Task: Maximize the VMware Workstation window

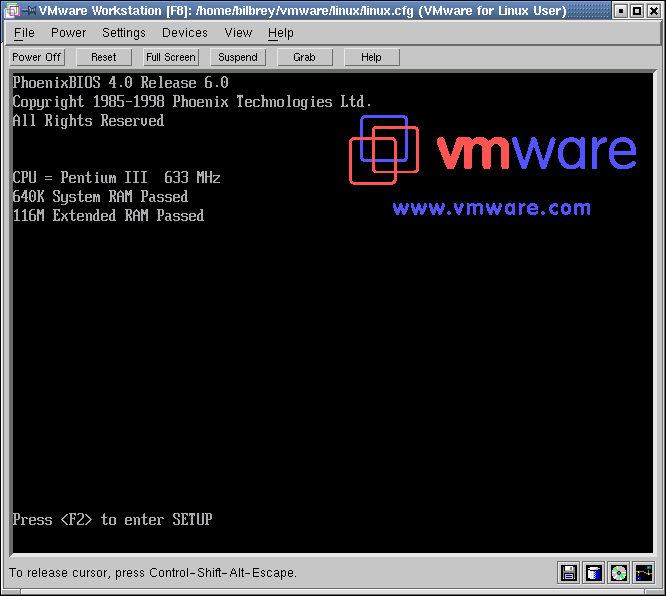Action: click(637, 11)
